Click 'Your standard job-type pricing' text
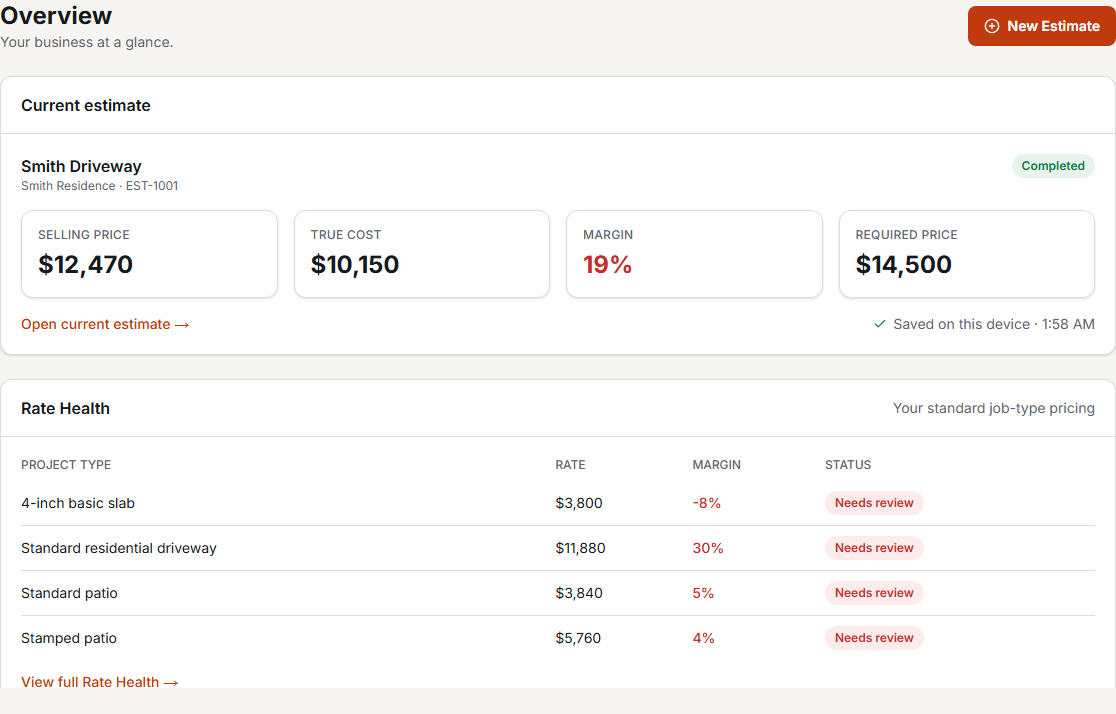Screen dimensions: 1116x714 [994, 409]
